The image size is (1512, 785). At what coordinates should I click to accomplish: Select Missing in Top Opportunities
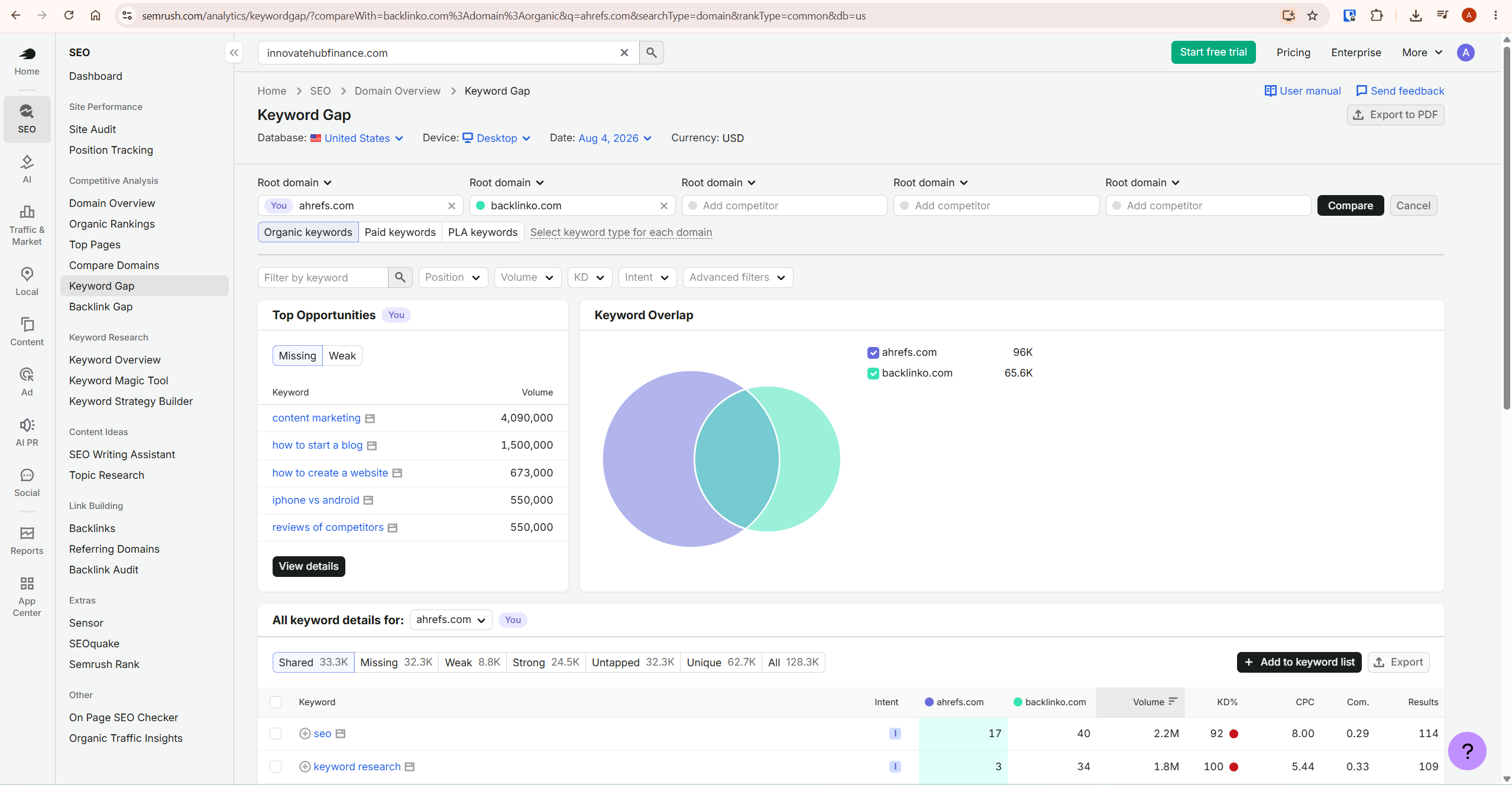tap(297, 356)
